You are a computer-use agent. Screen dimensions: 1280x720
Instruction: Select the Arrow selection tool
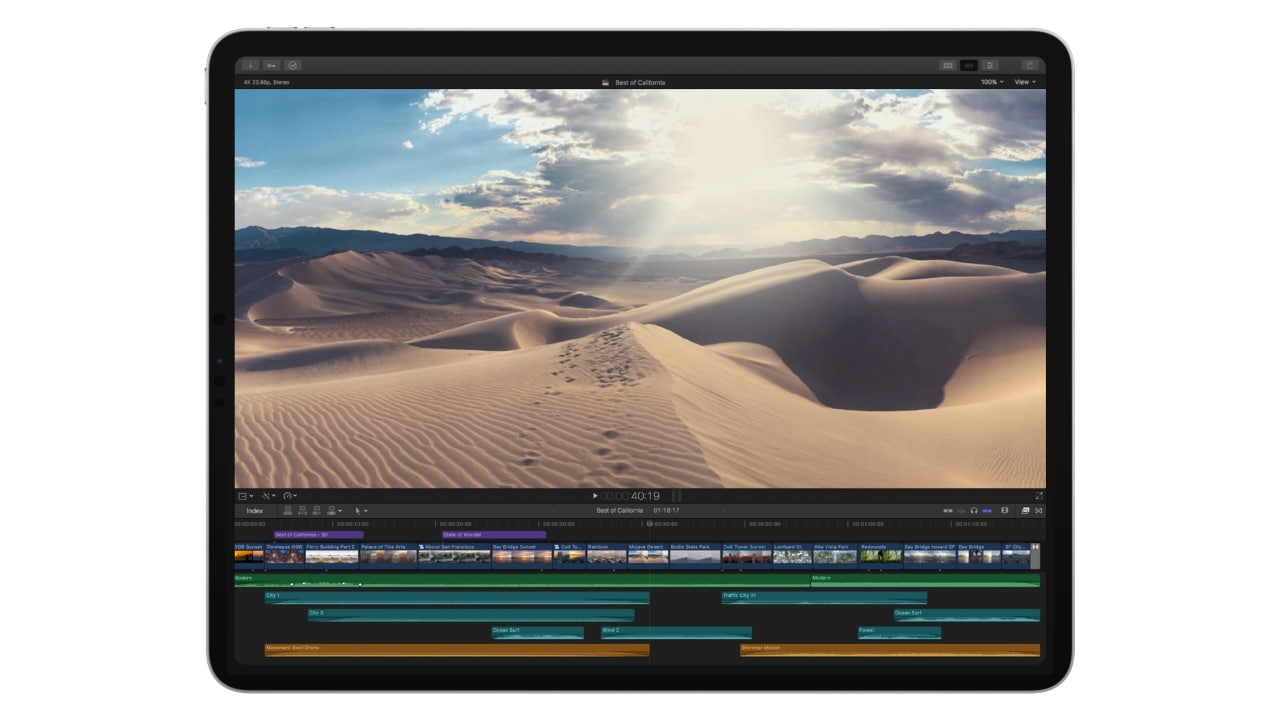coord(358,510)
